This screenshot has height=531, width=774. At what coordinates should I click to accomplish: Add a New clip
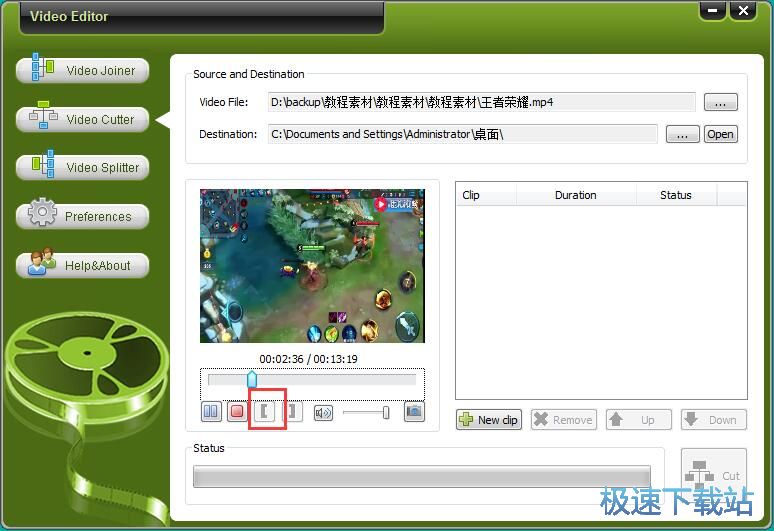tap(489, 420)
